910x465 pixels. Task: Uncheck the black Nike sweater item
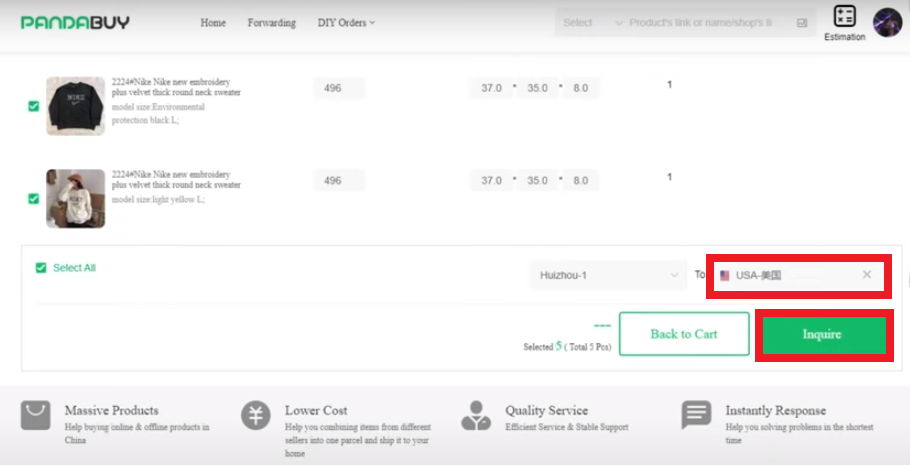pyautogui.click(x=34, y=106)
